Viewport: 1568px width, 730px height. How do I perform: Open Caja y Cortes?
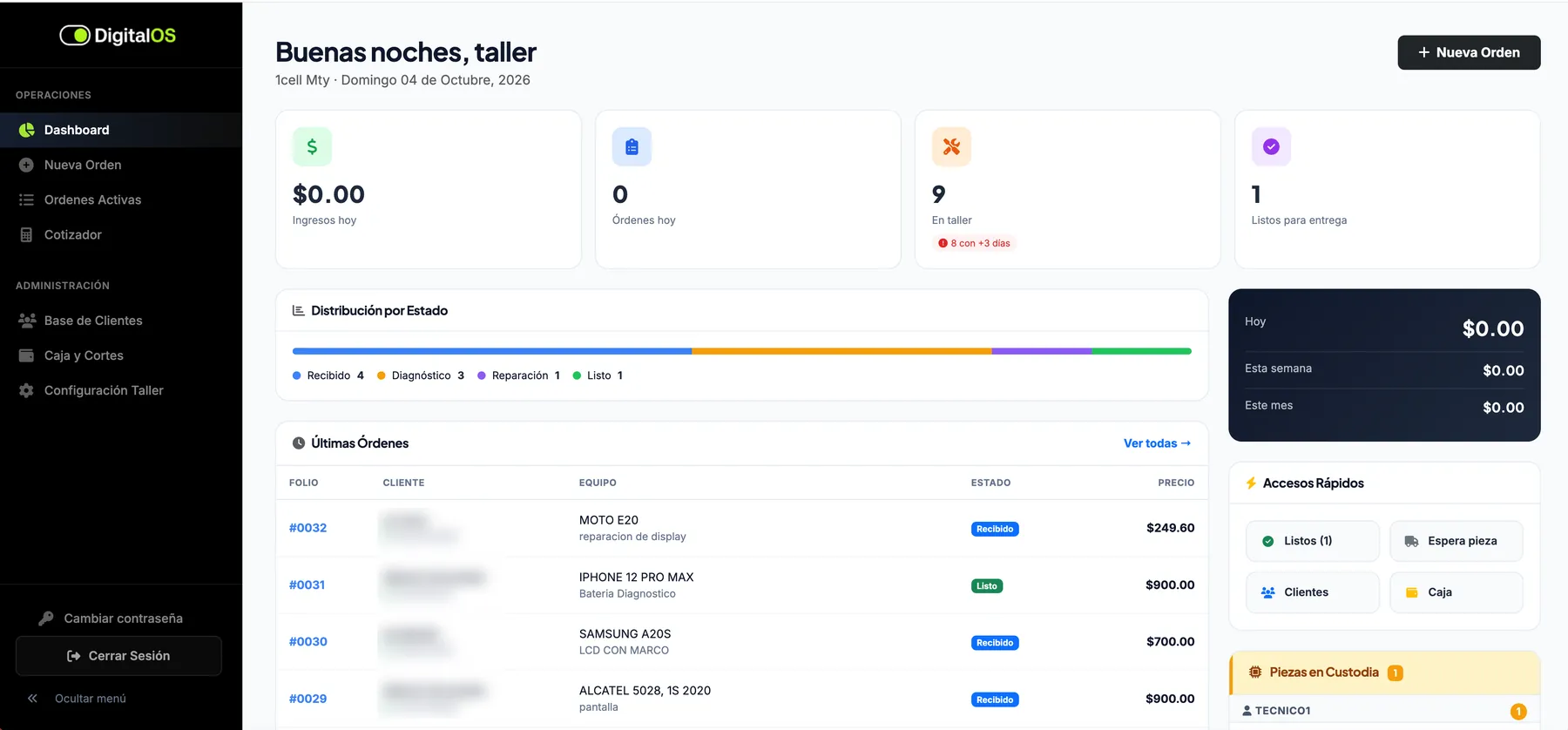(121, 355)
